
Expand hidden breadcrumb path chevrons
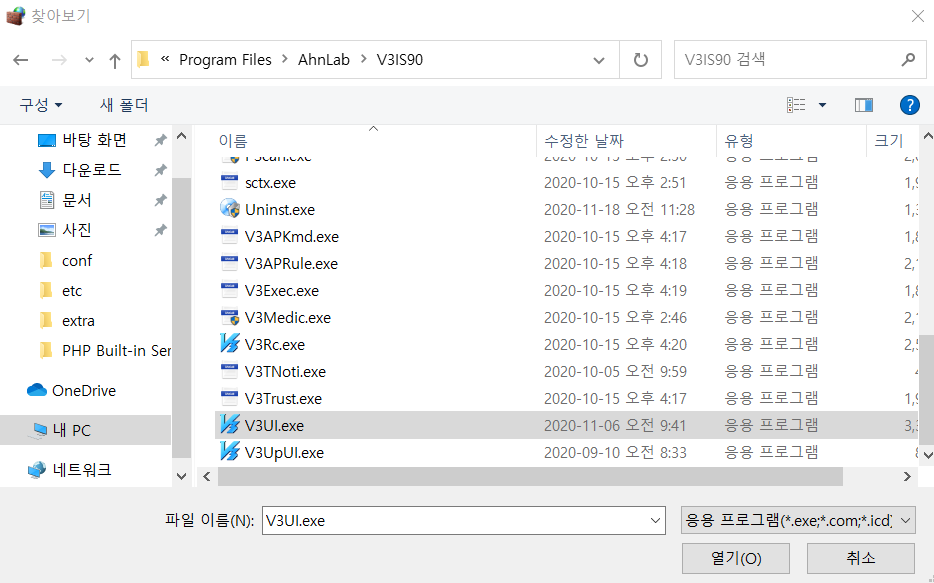(165, 59)
